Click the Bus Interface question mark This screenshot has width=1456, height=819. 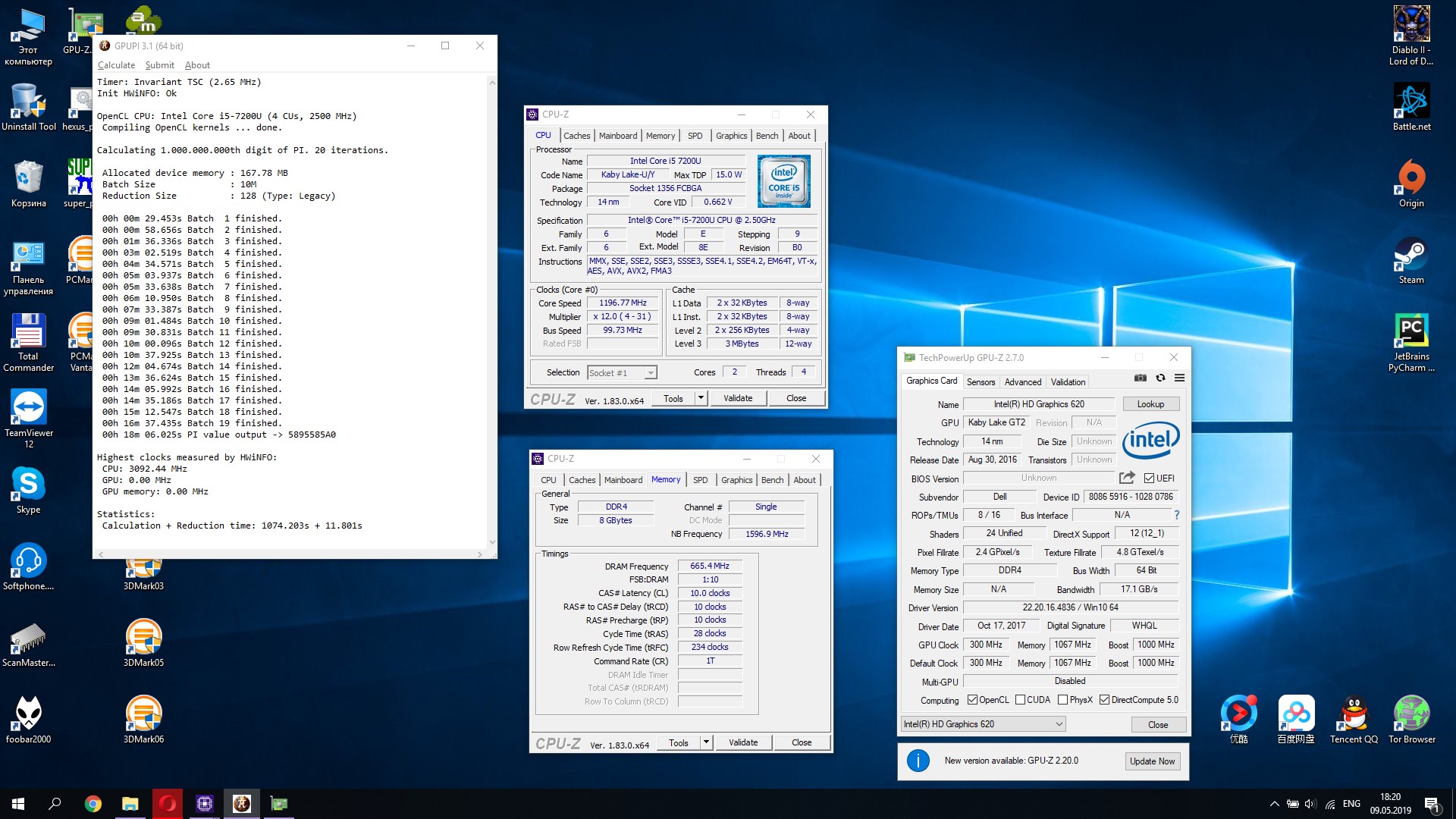pos(1176,515)
